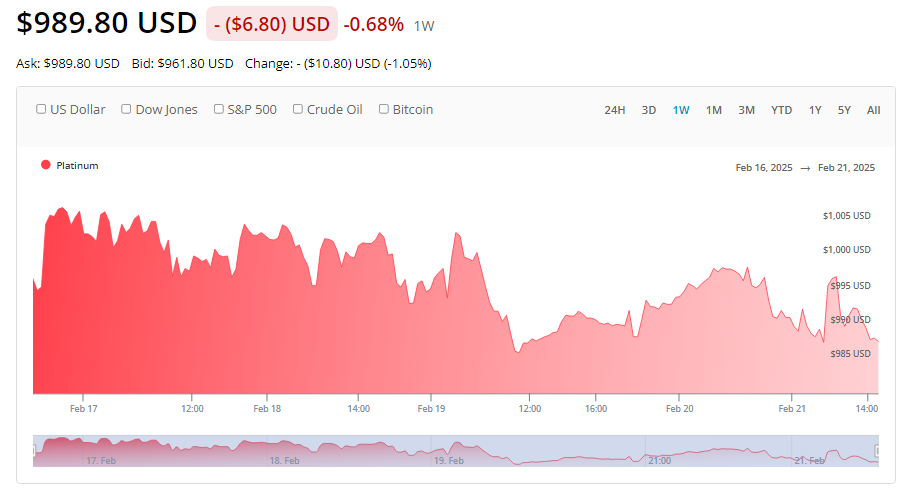Tick the Crude Oil comparison checkbox
Screen dimensions: 898x488
click(x=298, y=110)
